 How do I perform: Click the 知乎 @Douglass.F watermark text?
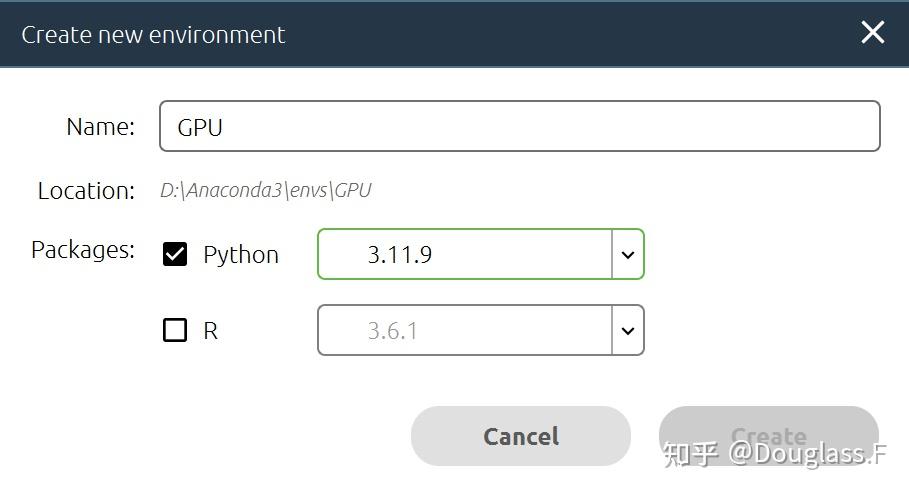(776, 456)
